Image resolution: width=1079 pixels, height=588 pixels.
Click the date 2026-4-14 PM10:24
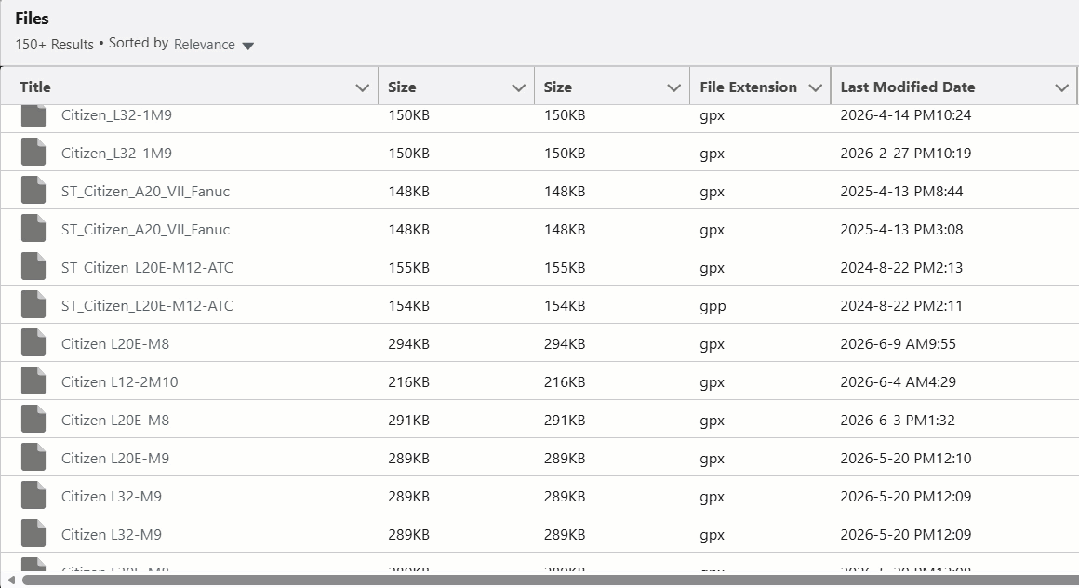coord(906,115)
